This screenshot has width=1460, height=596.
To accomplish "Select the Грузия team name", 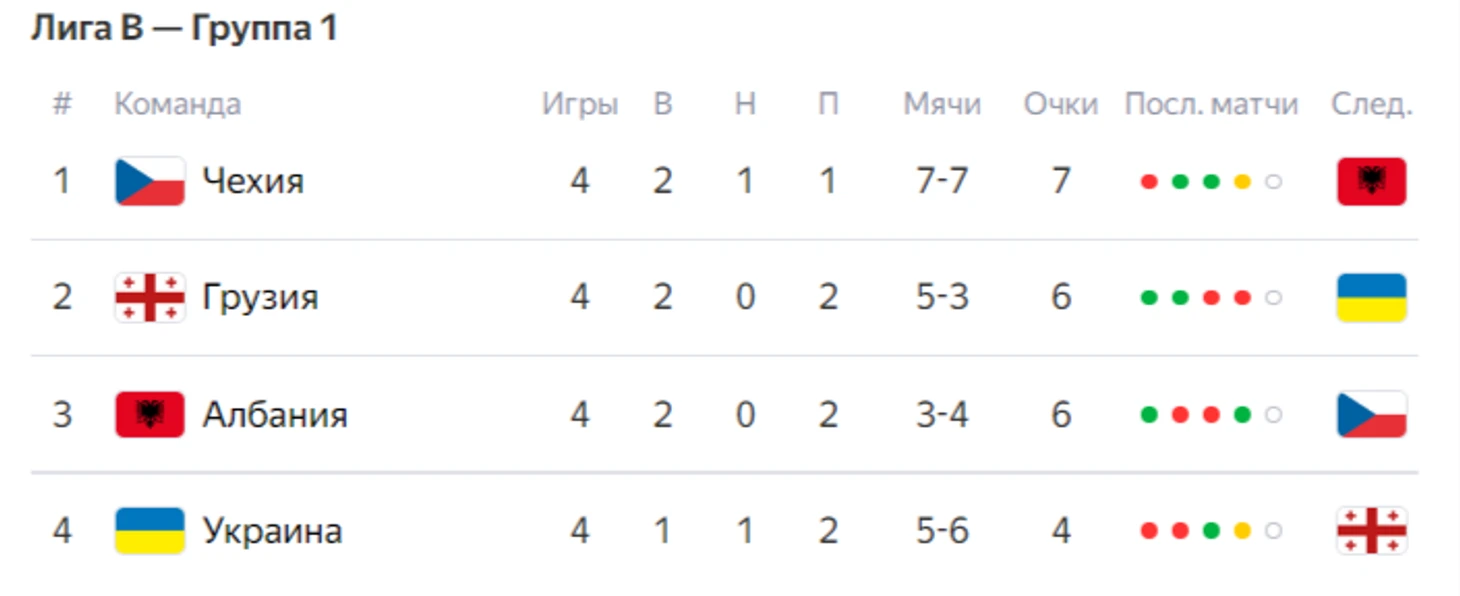I will [x=260, y=297].
